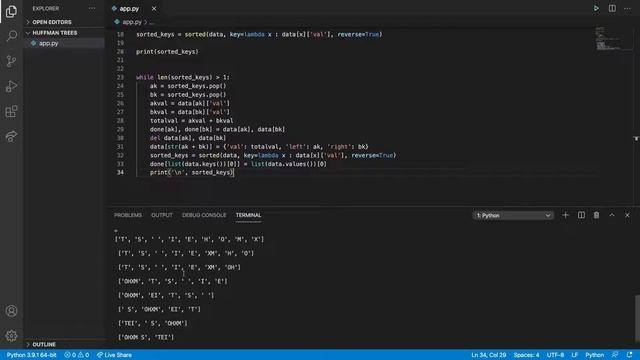This screenshot has width=640, height=360.
Task: Select the Terminal tab
Action: point(248,215)
